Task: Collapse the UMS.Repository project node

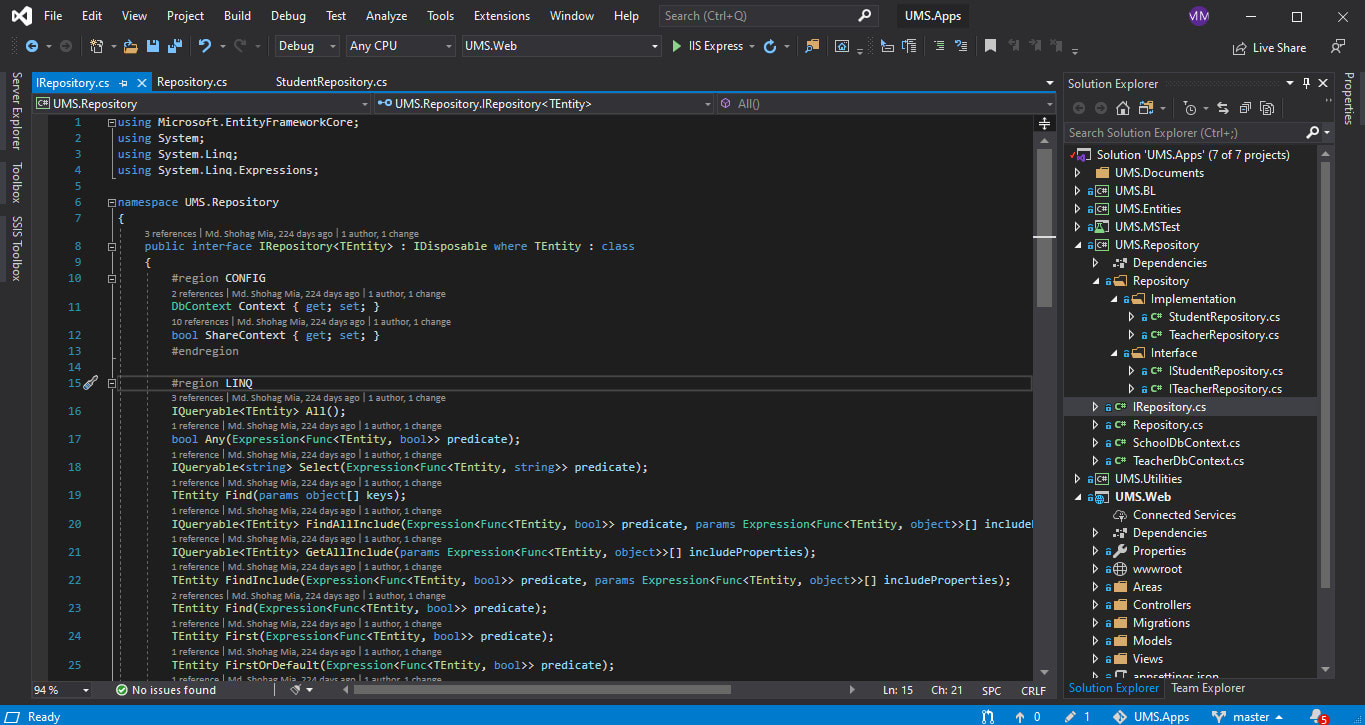Action: coord(1078,244)
